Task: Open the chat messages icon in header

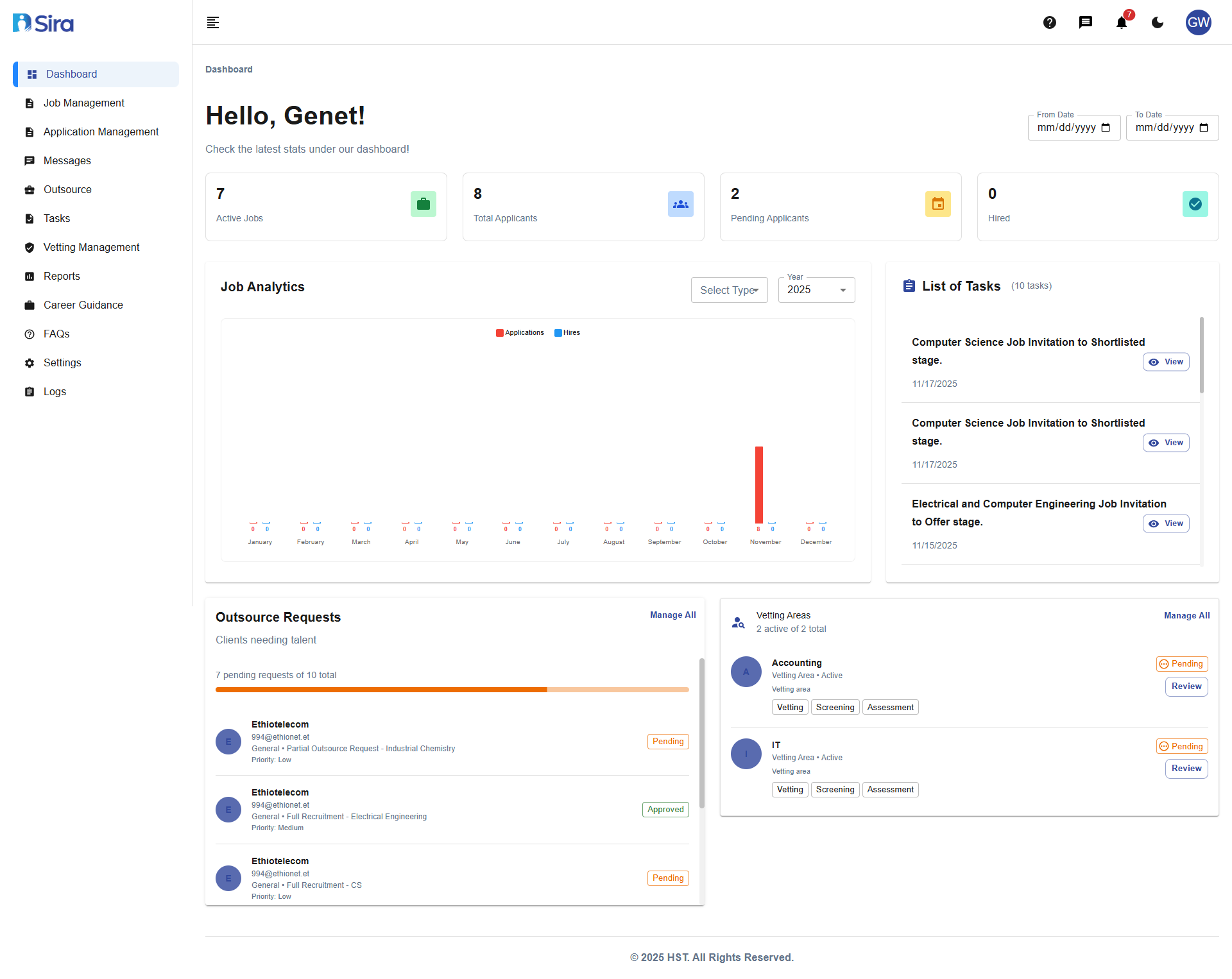Action: [x=1086, y=23]
